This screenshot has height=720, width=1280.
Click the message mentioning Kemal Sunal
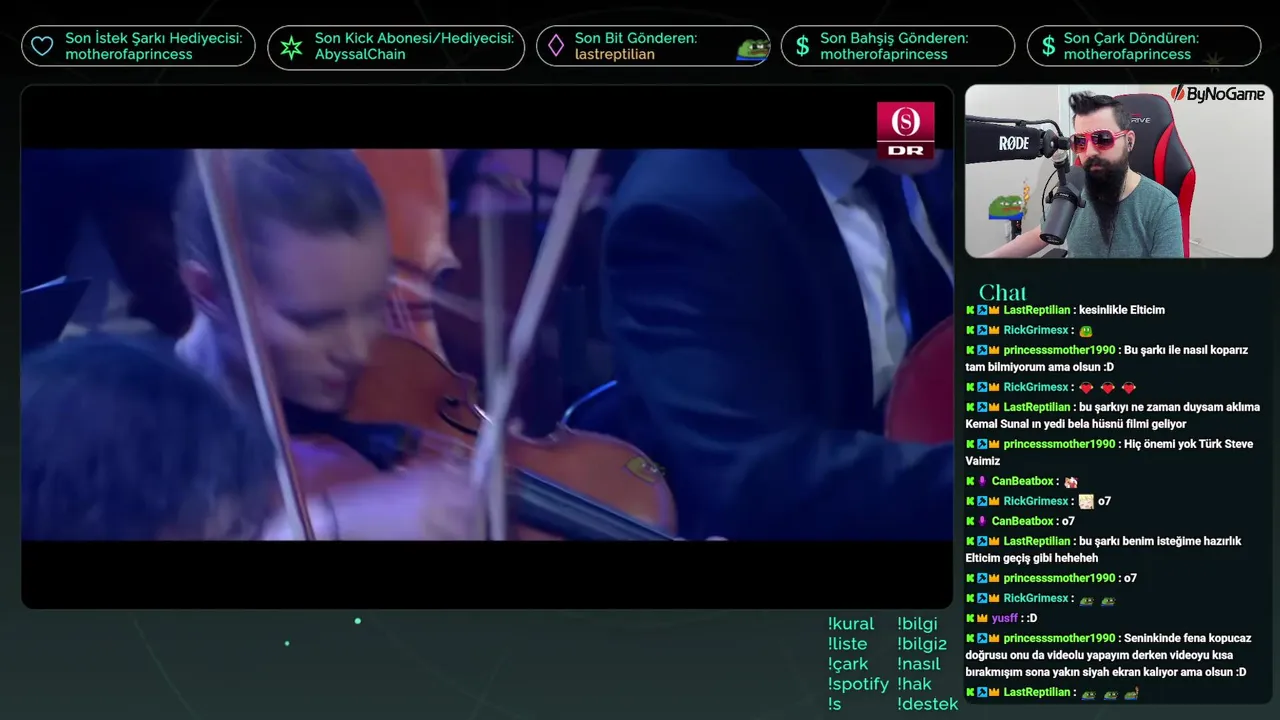click(1112, 416)
